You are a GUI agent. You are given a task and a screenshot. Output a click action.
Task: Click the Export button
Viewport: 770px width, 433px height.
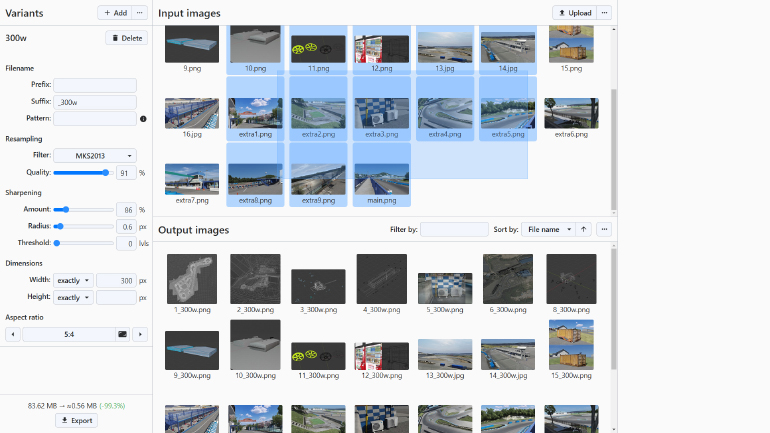76,420
